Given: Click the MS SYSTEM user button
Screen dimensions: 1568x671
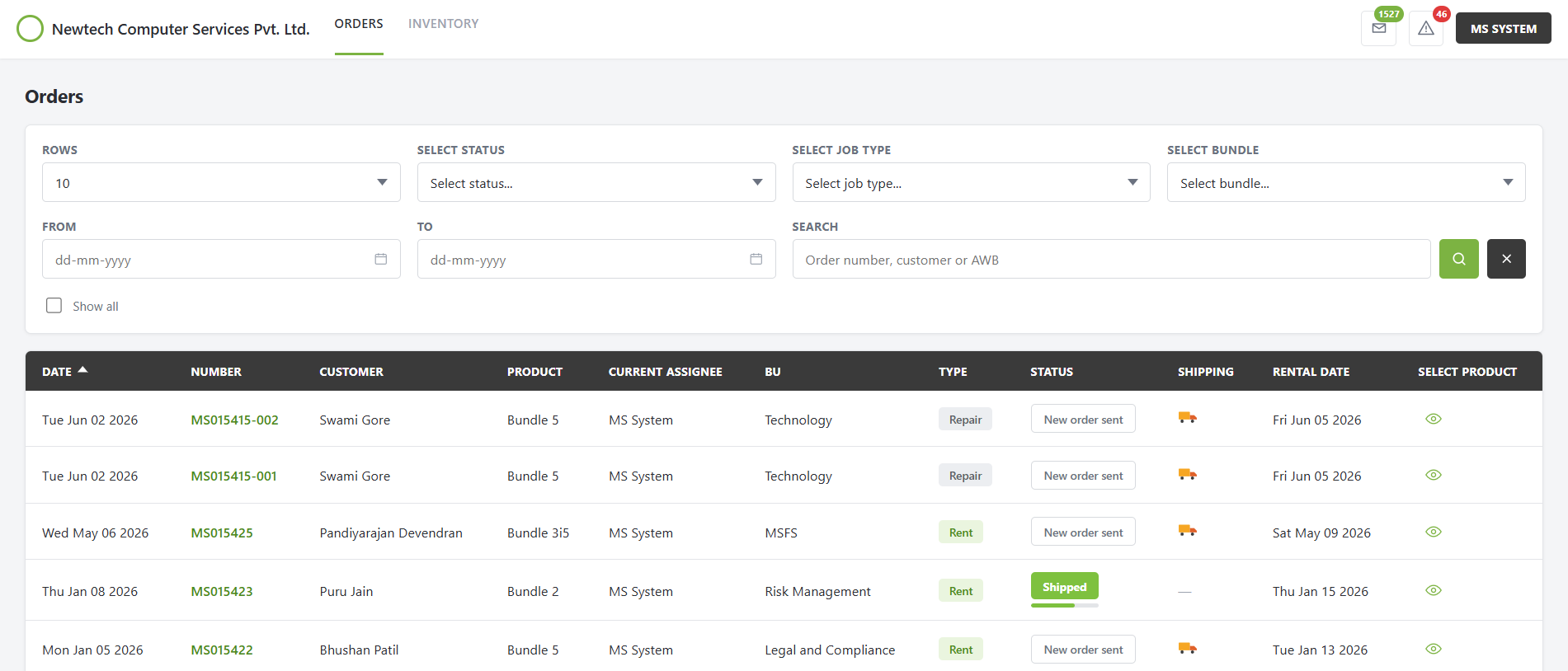Looking at the screenshot, I should [1503, 28].
